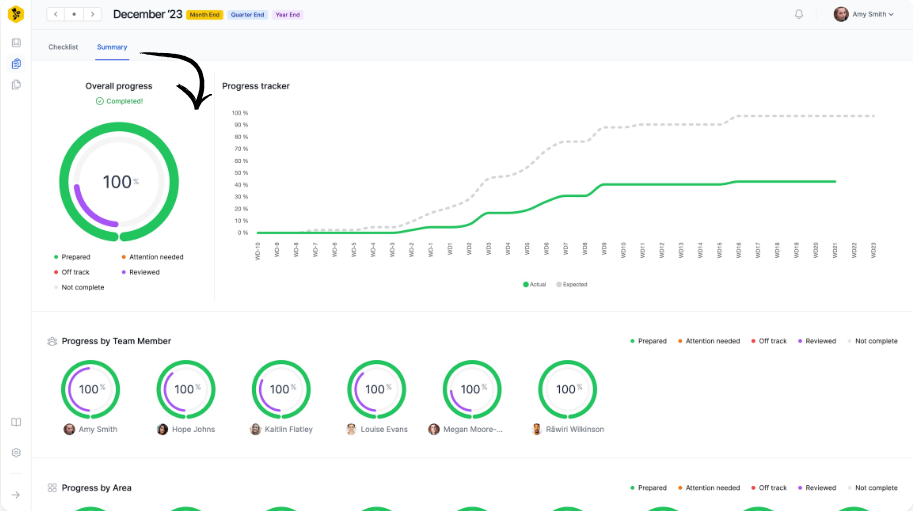Open Louise Evans' progress ring
Image resolution: width=913 pixels, height=511 pixels.
click(x=377, y=389)
